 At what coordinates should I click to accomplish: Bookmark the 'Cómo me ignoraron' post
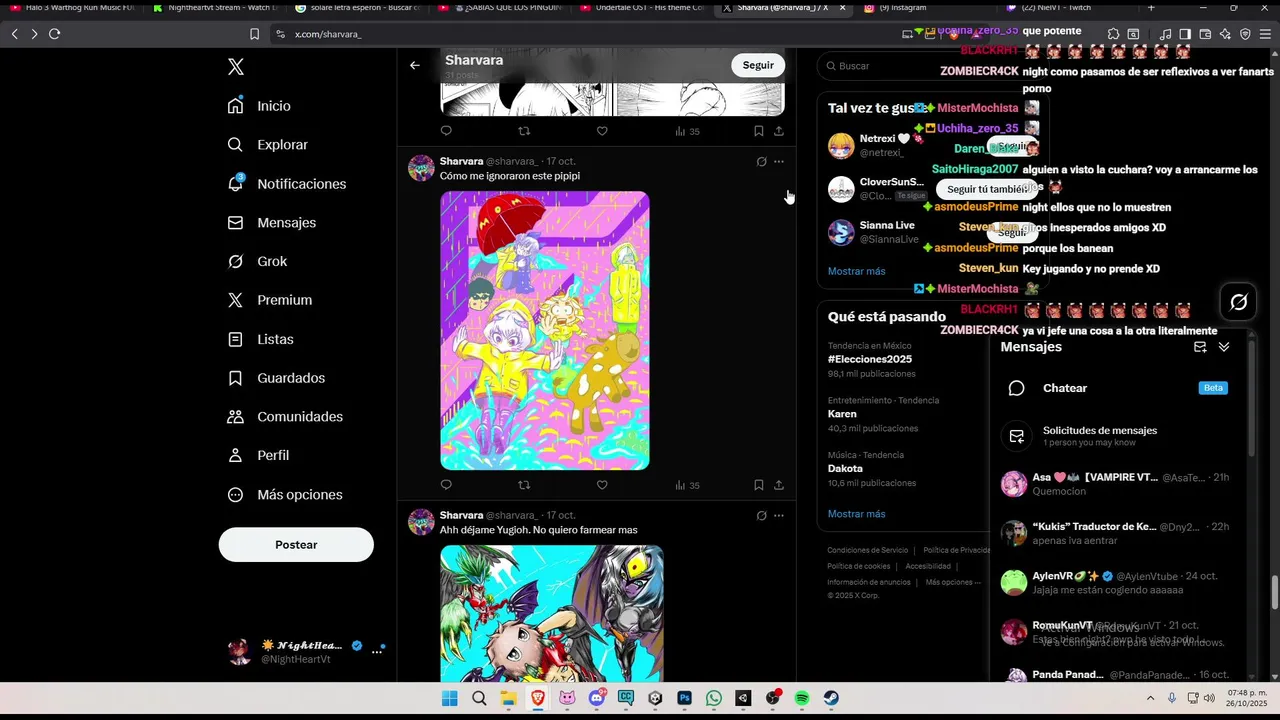tap(759, 485)
